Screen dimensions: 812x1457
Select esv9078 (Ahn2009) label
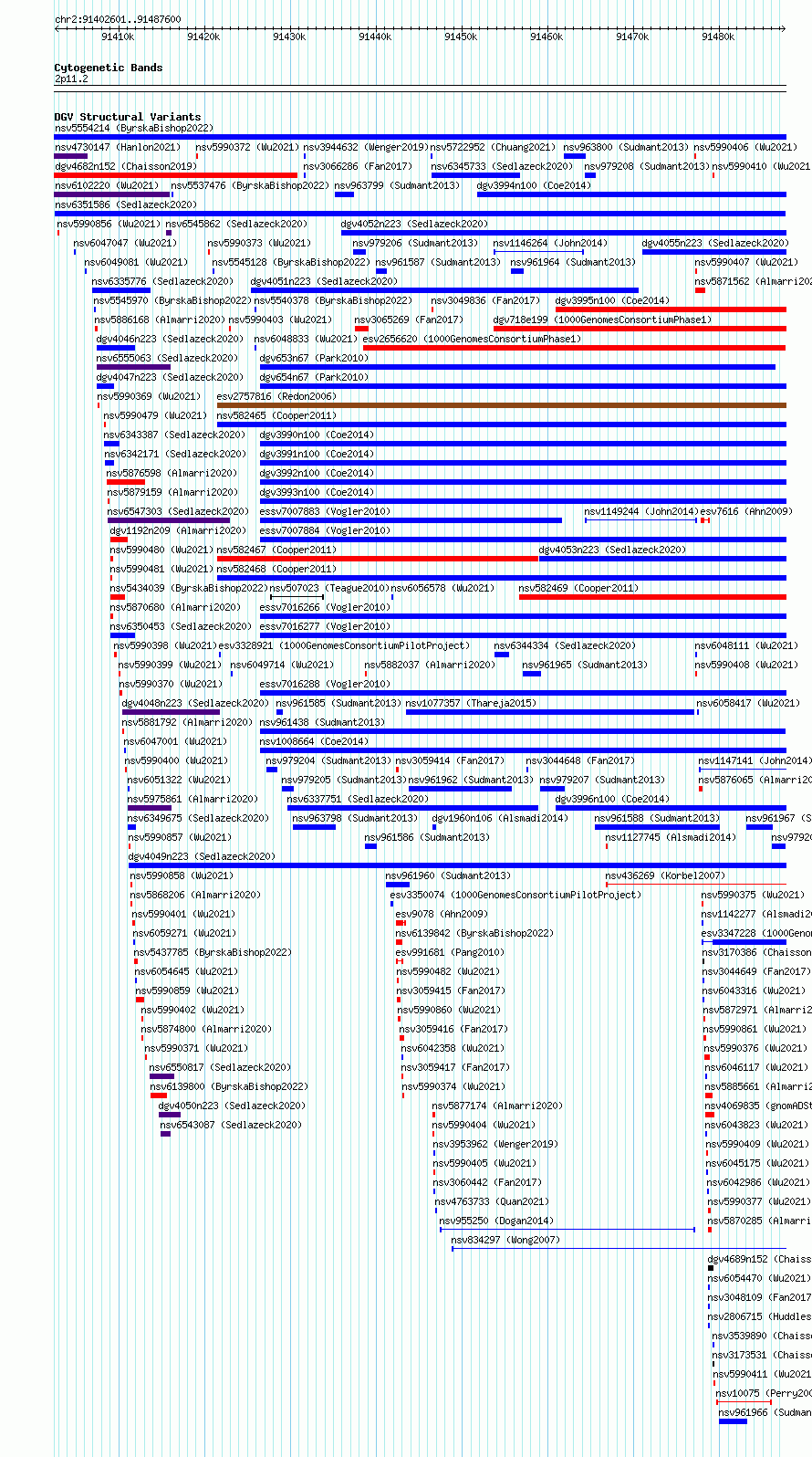pyautogui.click(x=442, y=914)
